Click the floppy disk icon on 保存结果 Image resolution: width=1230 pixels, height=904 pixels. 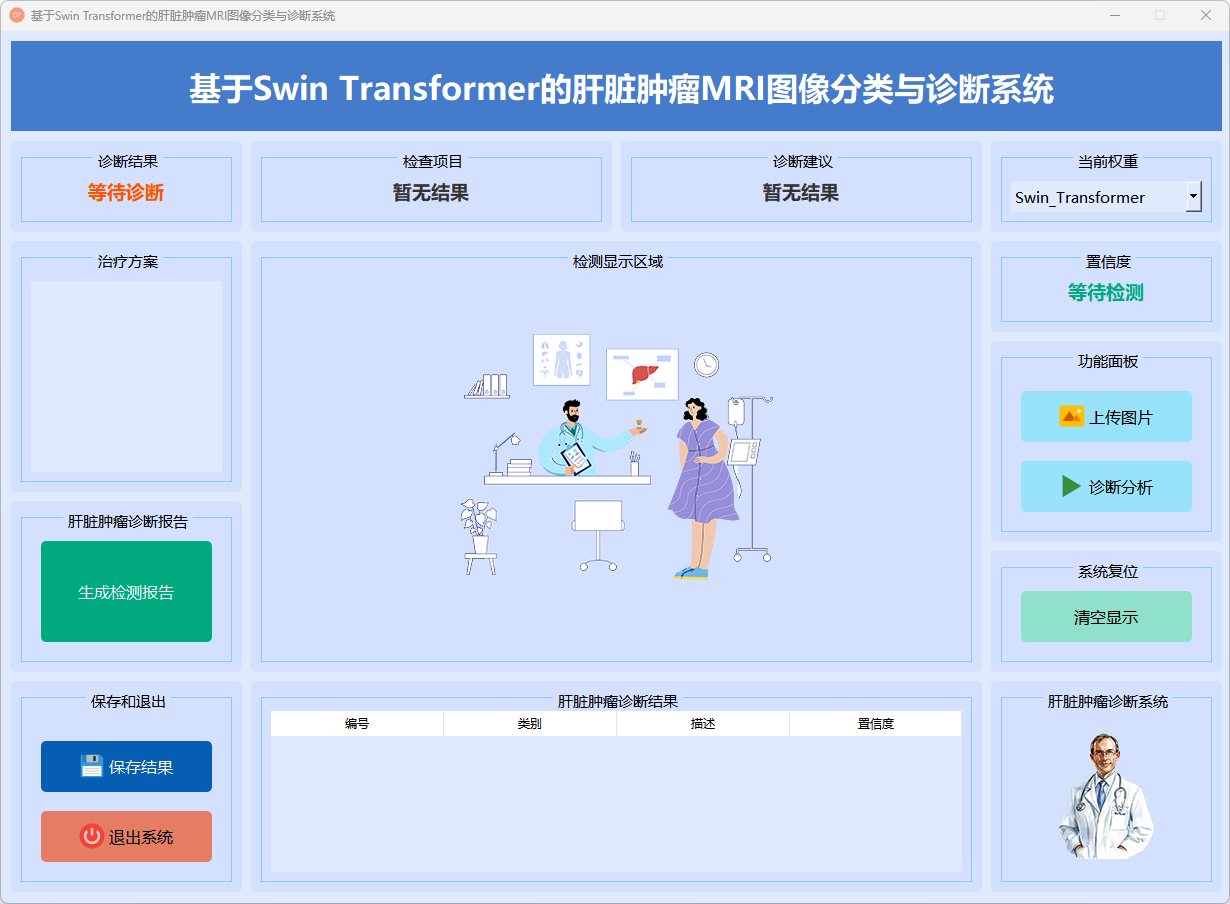(x=91, y=766)
